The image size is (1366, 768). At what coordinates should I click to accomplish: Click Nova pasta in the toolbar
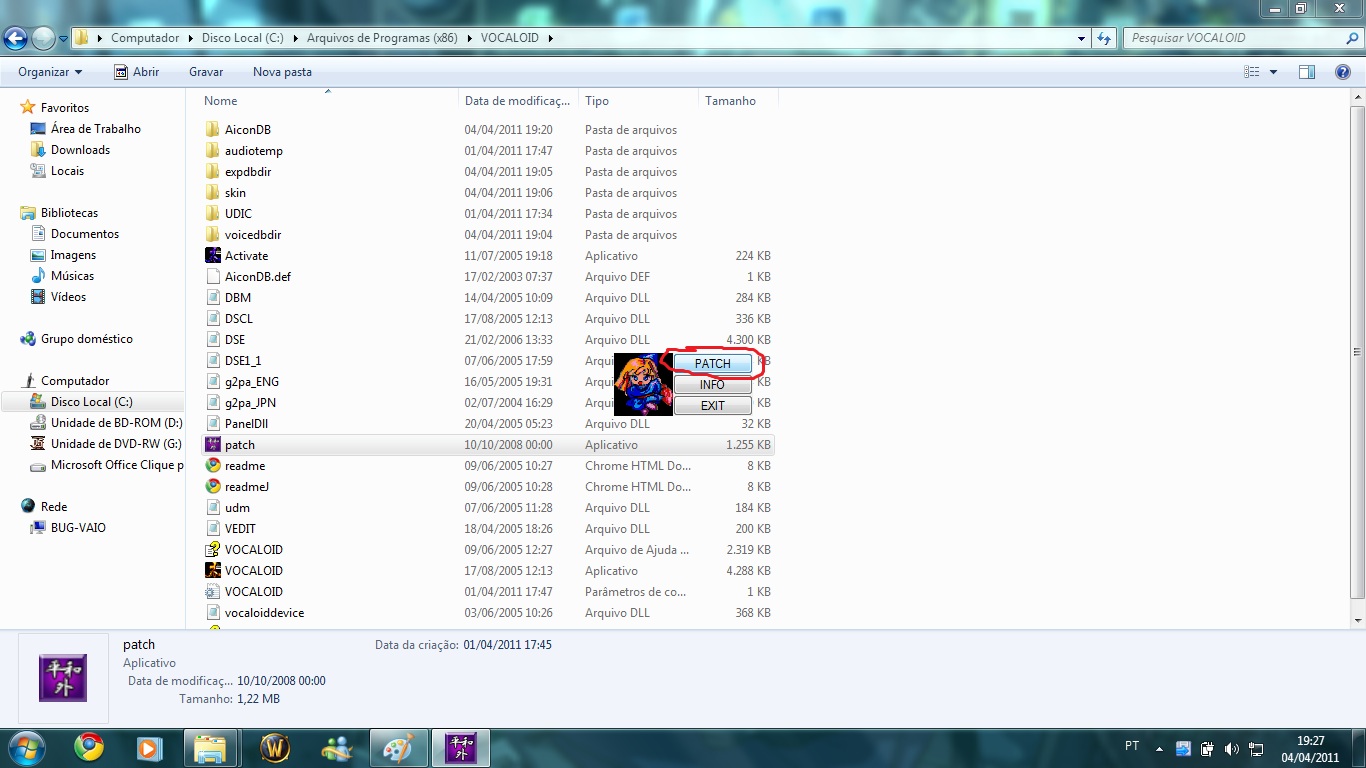282,72
